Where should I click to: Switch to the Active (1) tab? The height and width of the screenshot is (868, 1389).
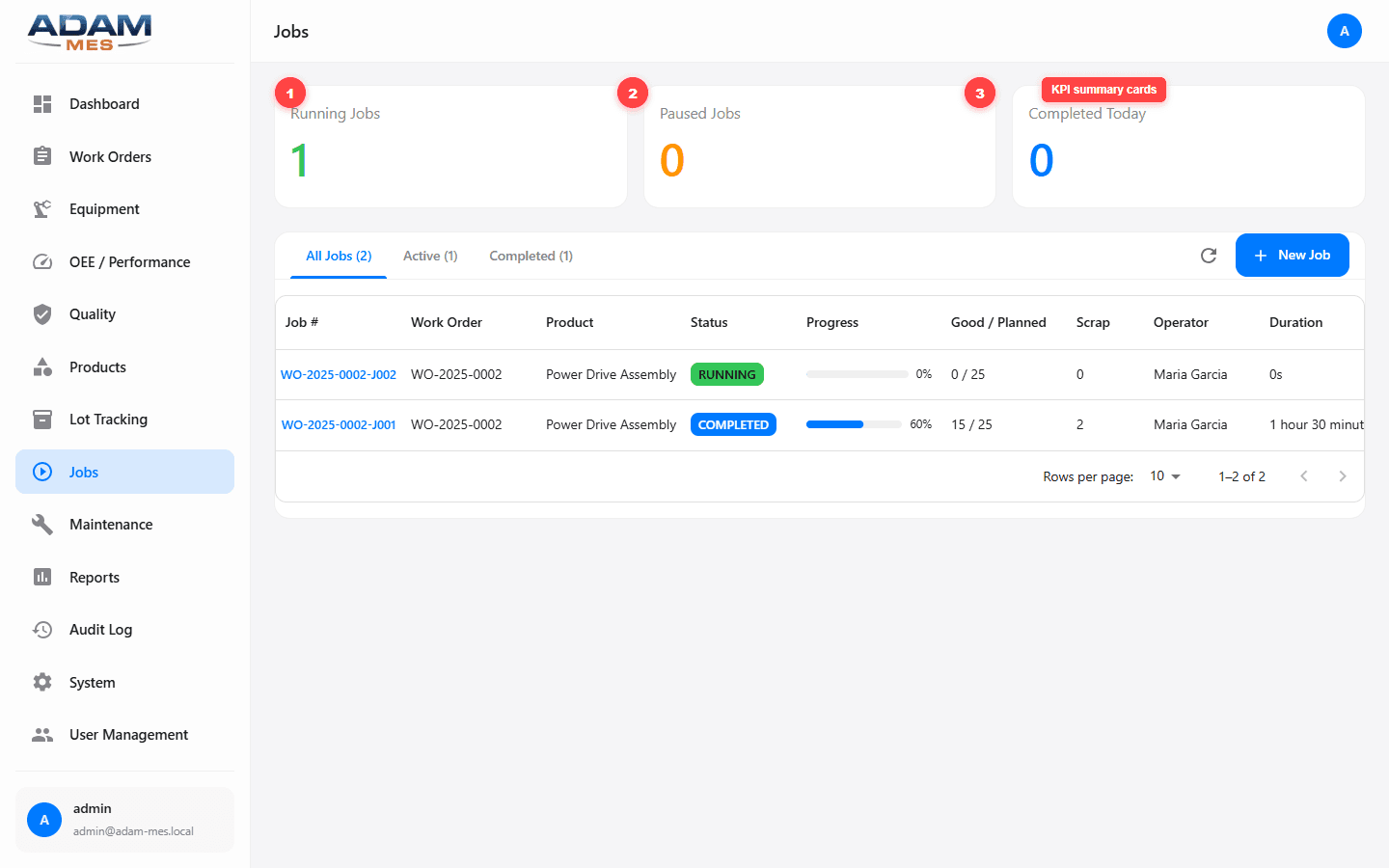click(430, 256)
